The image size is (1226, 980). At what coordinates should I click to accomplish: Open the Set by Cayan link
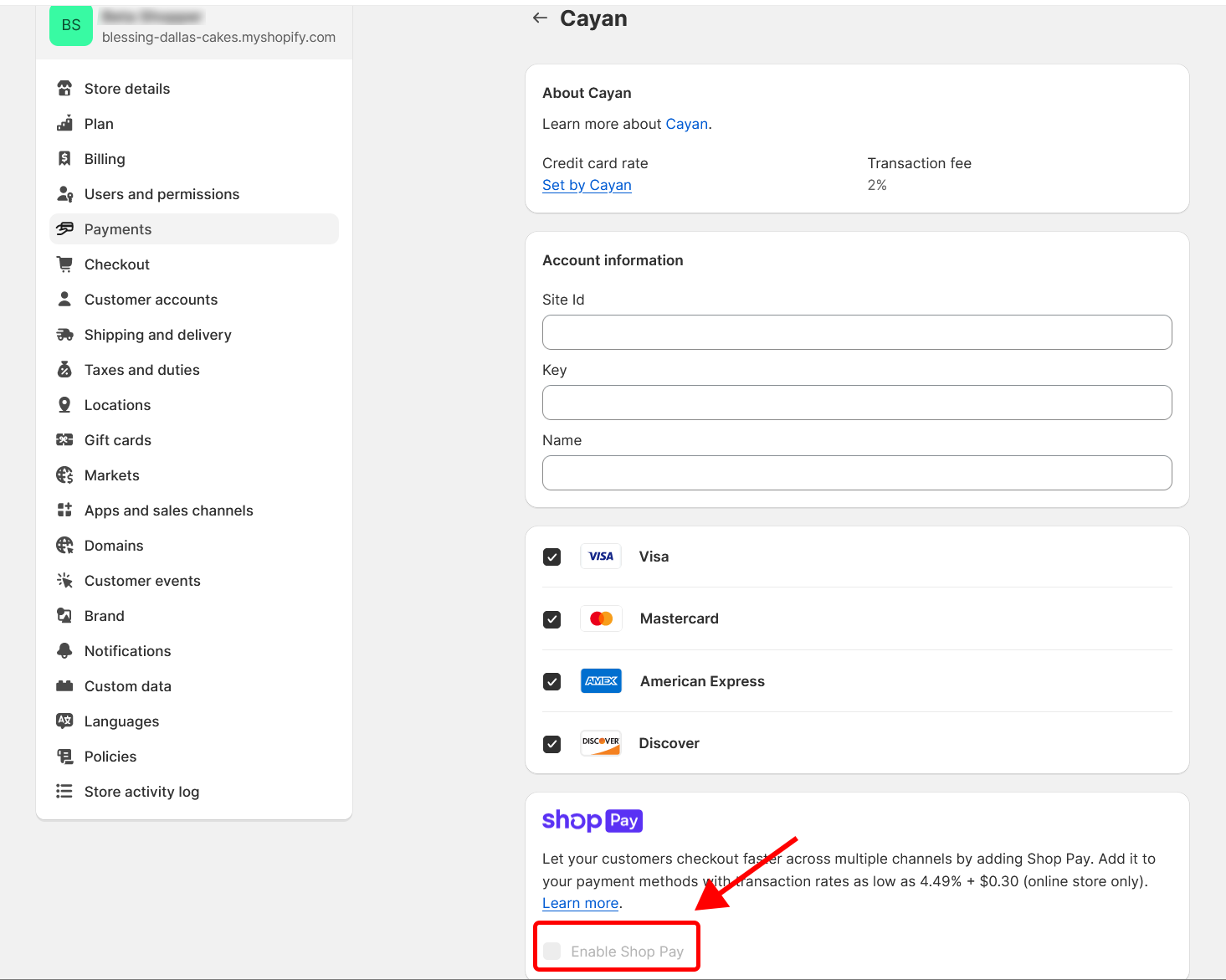587,185
